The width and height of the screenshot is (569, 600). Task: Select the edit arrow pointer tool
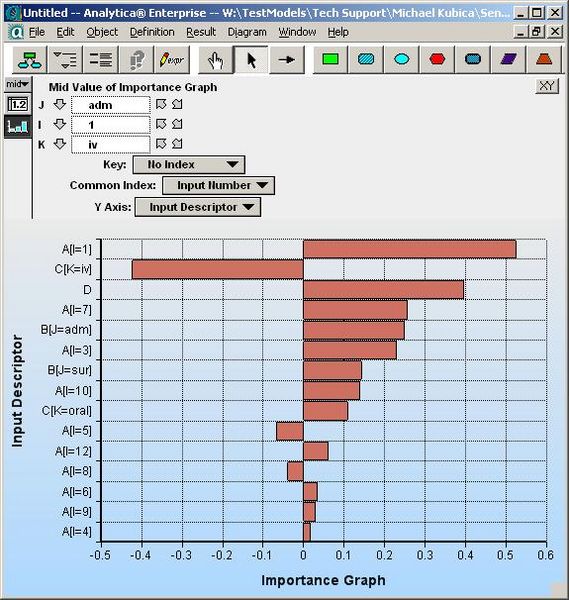click(251, 60)
